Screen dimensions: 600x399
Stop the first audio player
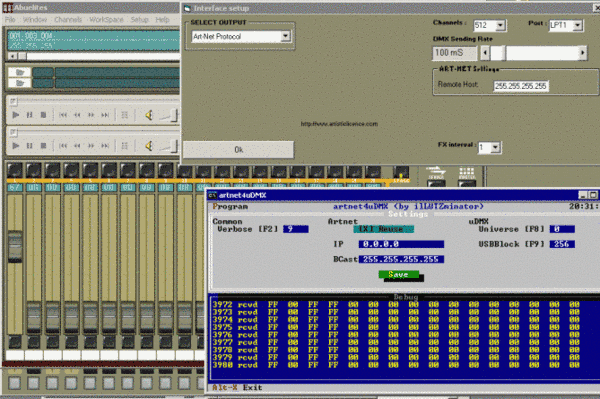coord(43,115)
